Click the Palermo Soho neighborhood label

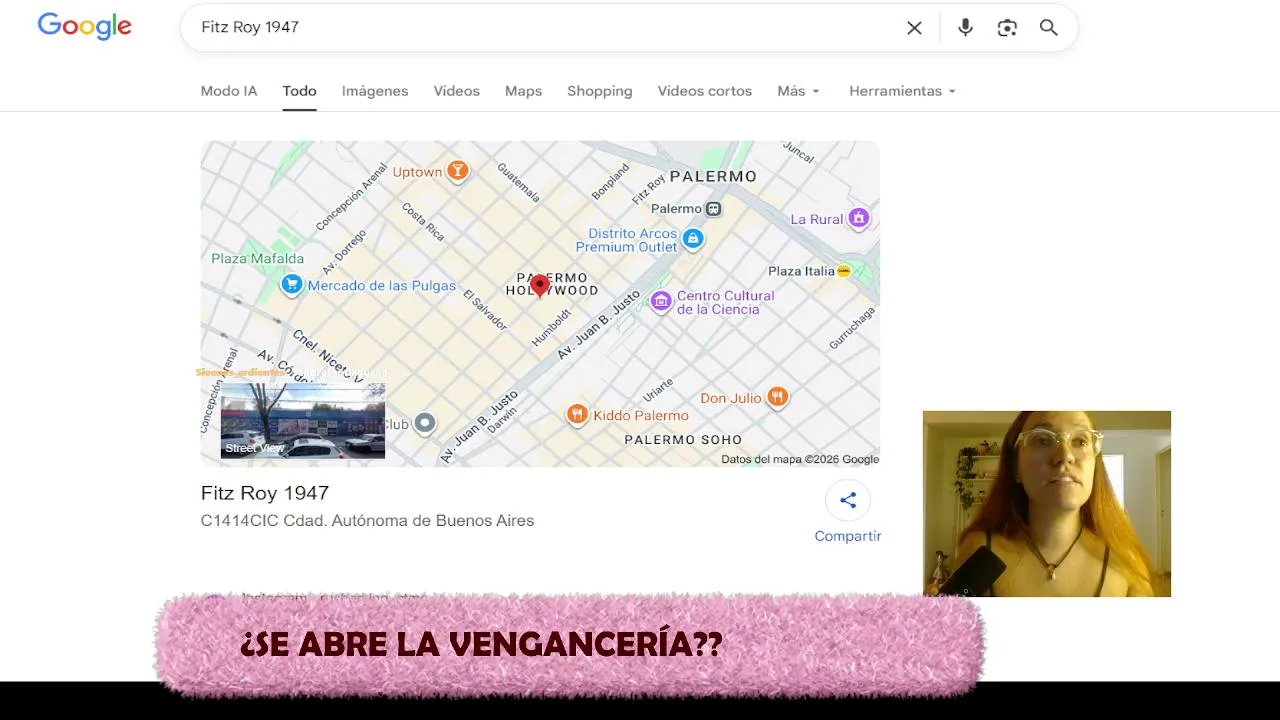point(683,439)
